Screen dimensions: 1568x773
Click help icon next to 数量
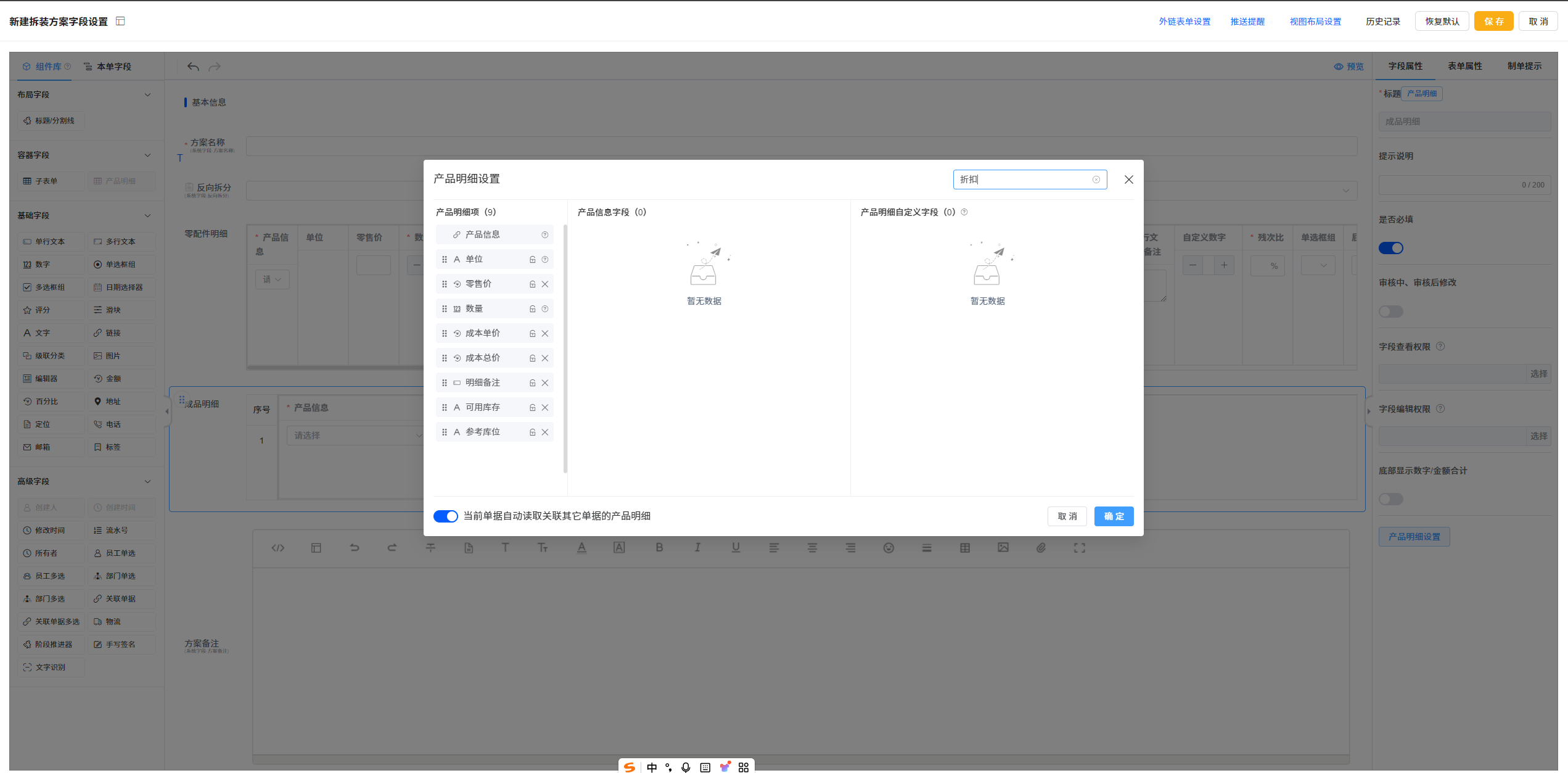pos(545,309)
